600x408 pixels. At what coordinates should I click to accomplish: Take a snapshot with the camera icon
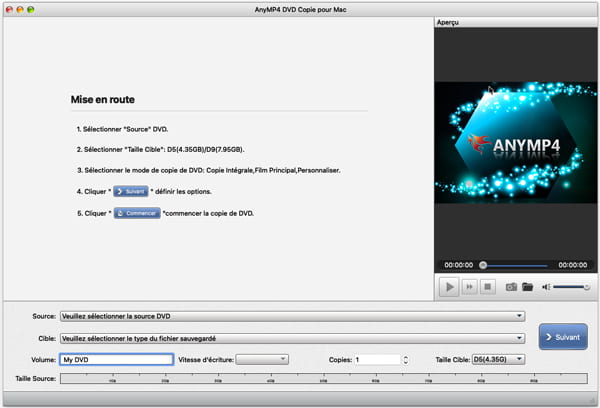click(511, 287)
